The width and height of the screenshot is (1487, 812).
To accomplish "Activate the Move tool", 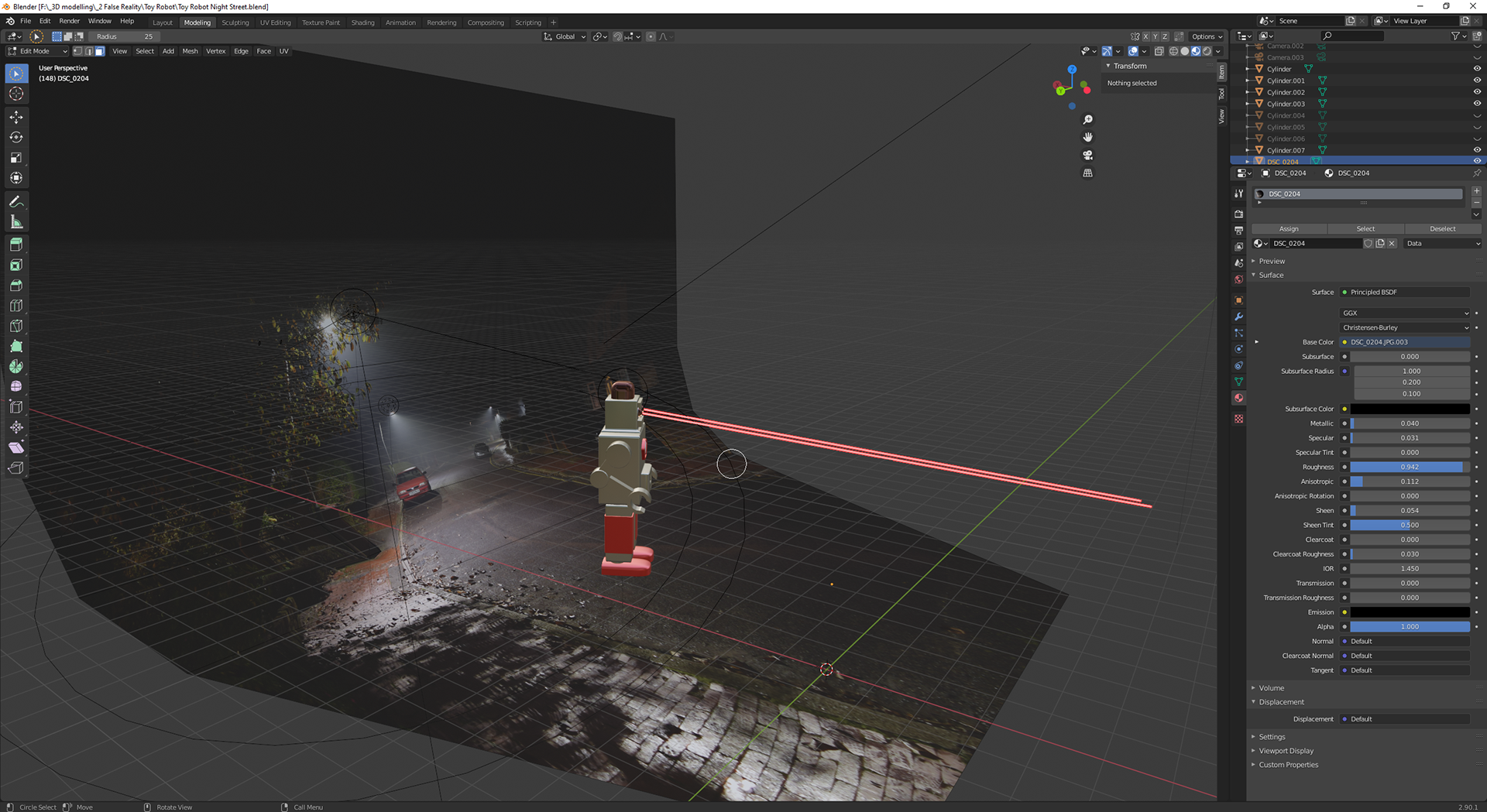I will point(16,117).
